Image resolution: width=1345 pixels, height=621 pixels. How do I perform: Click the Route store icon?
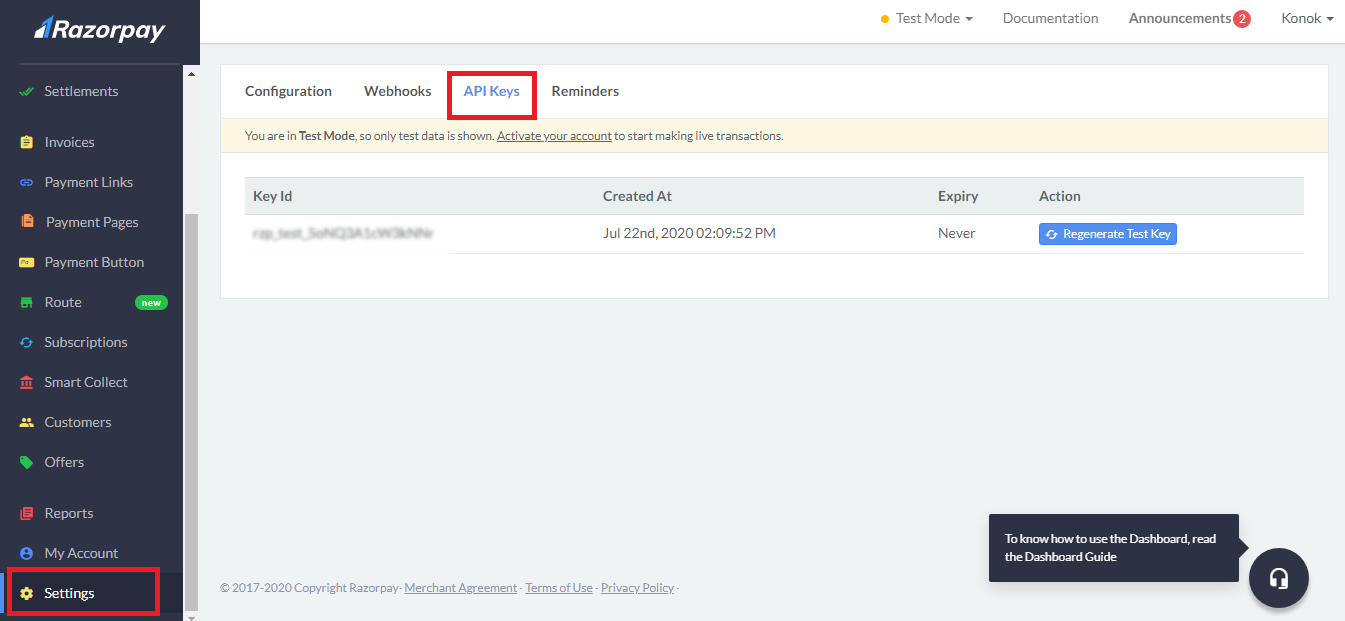(x=27, y=302)
